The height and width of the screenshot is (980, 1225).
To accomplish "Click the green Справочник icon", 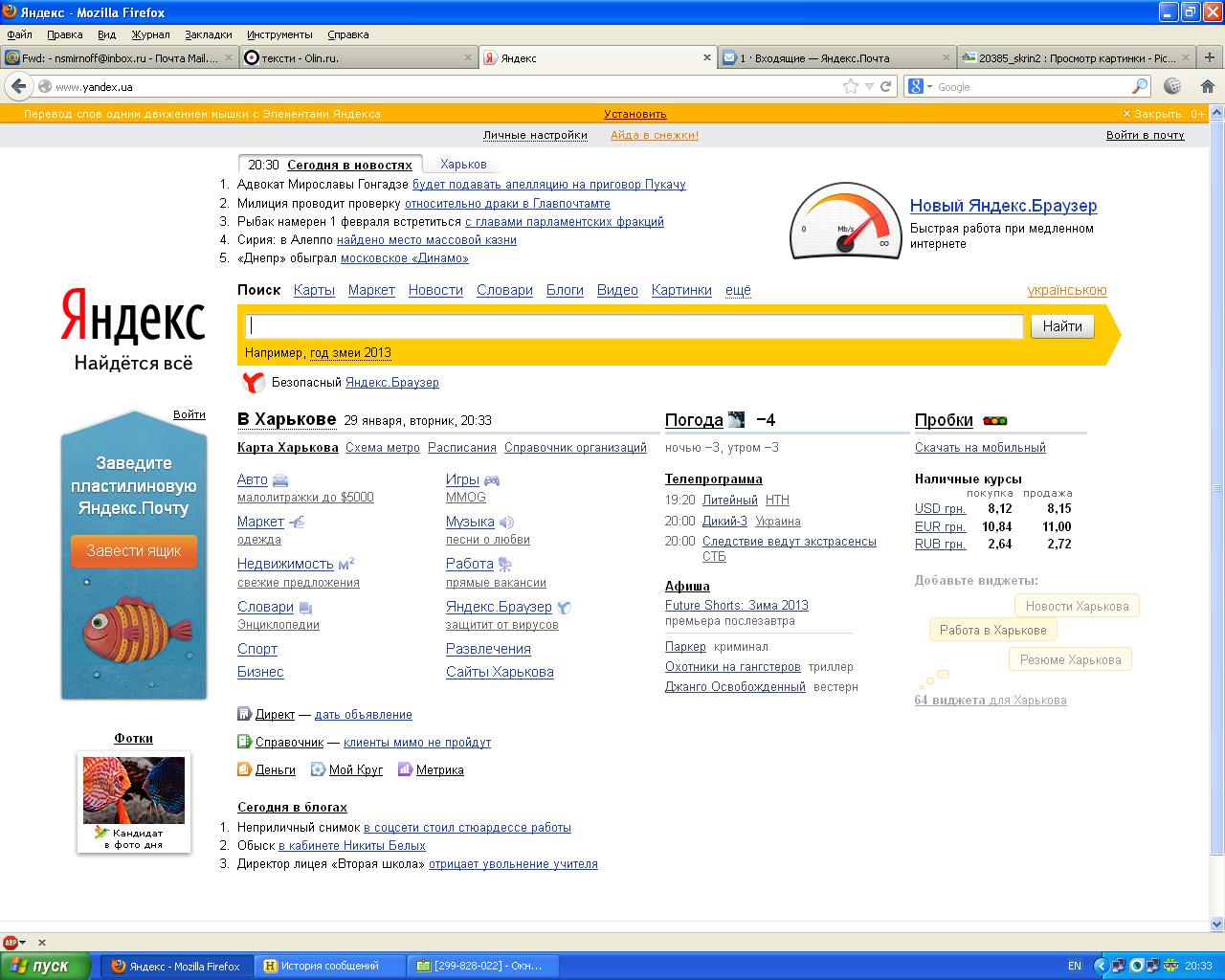I will (244, 742).
